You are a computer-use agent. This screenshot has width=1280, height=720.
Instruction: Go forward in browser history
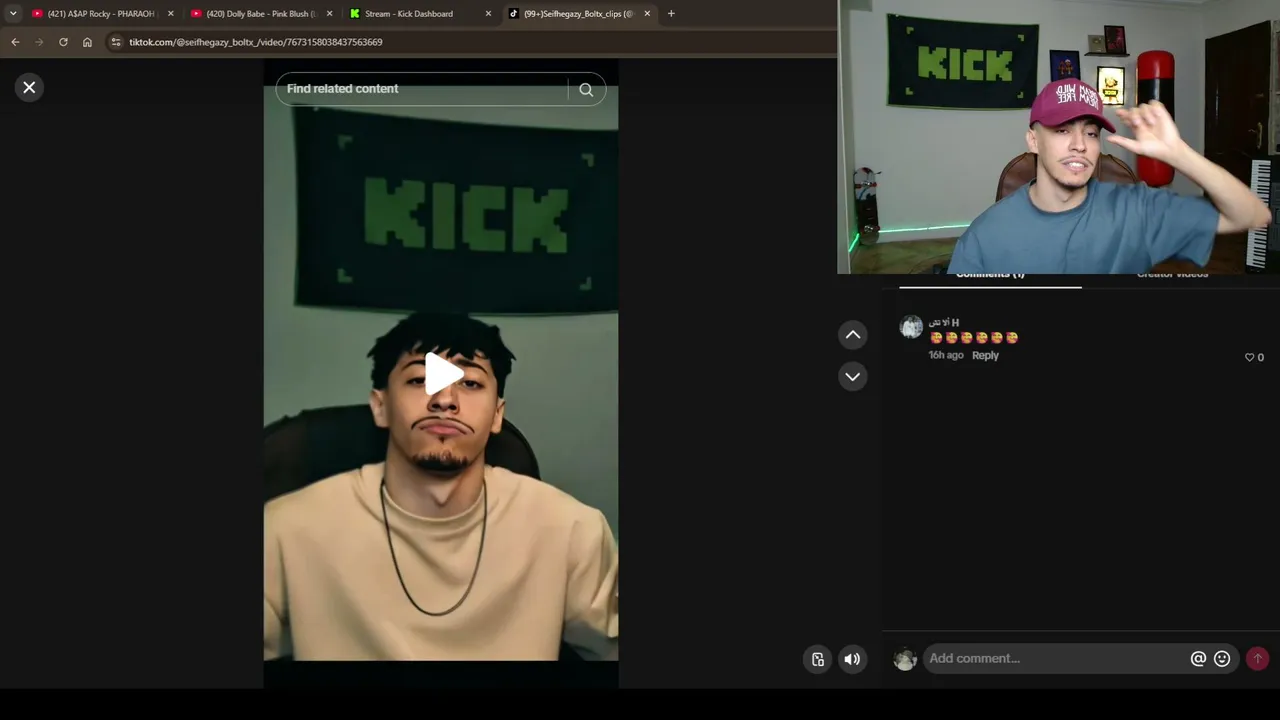tap(39, 42)
